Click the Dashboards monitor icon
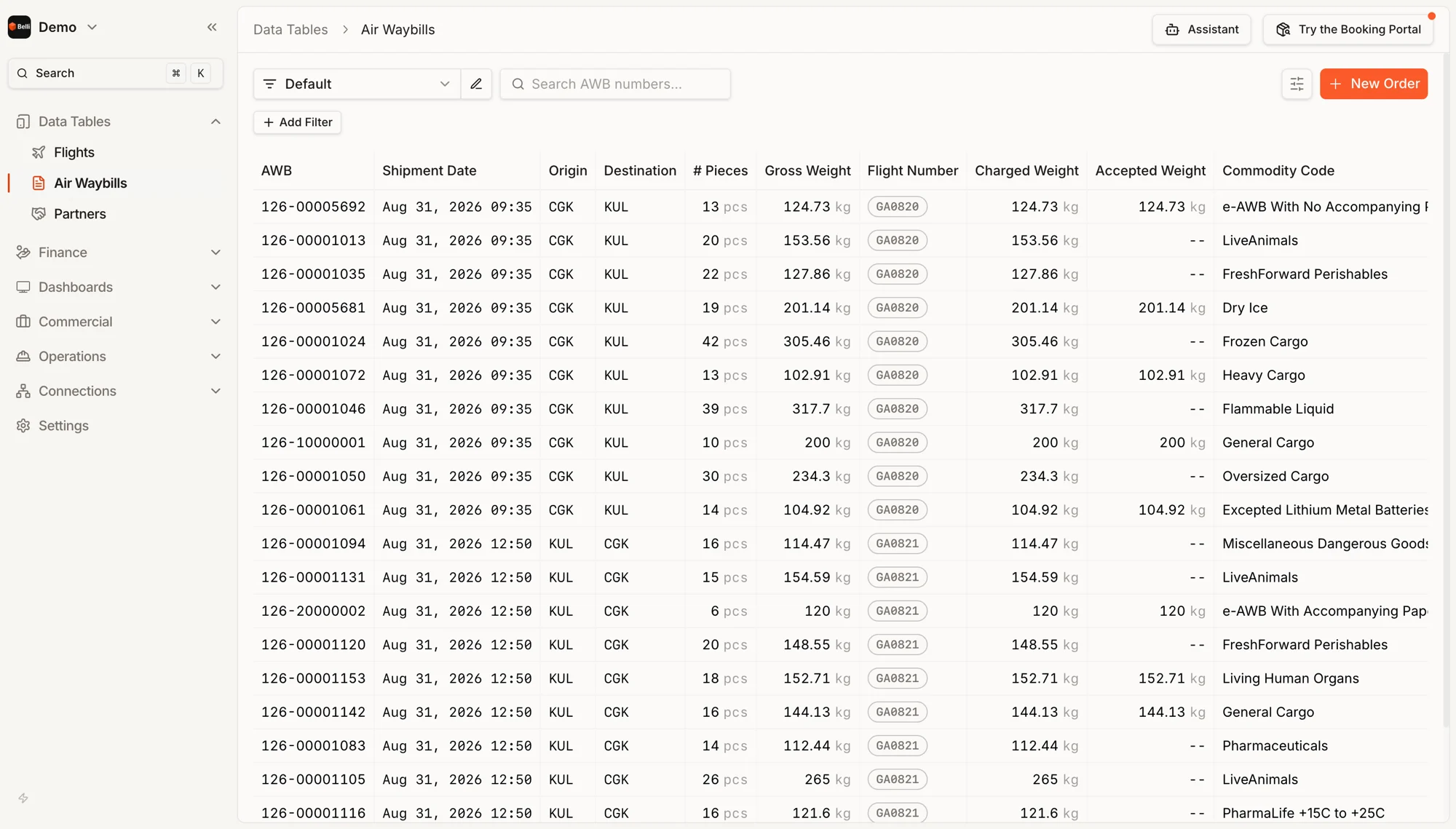This screenshot has width=1456, height=829. (x=23, y=287)
